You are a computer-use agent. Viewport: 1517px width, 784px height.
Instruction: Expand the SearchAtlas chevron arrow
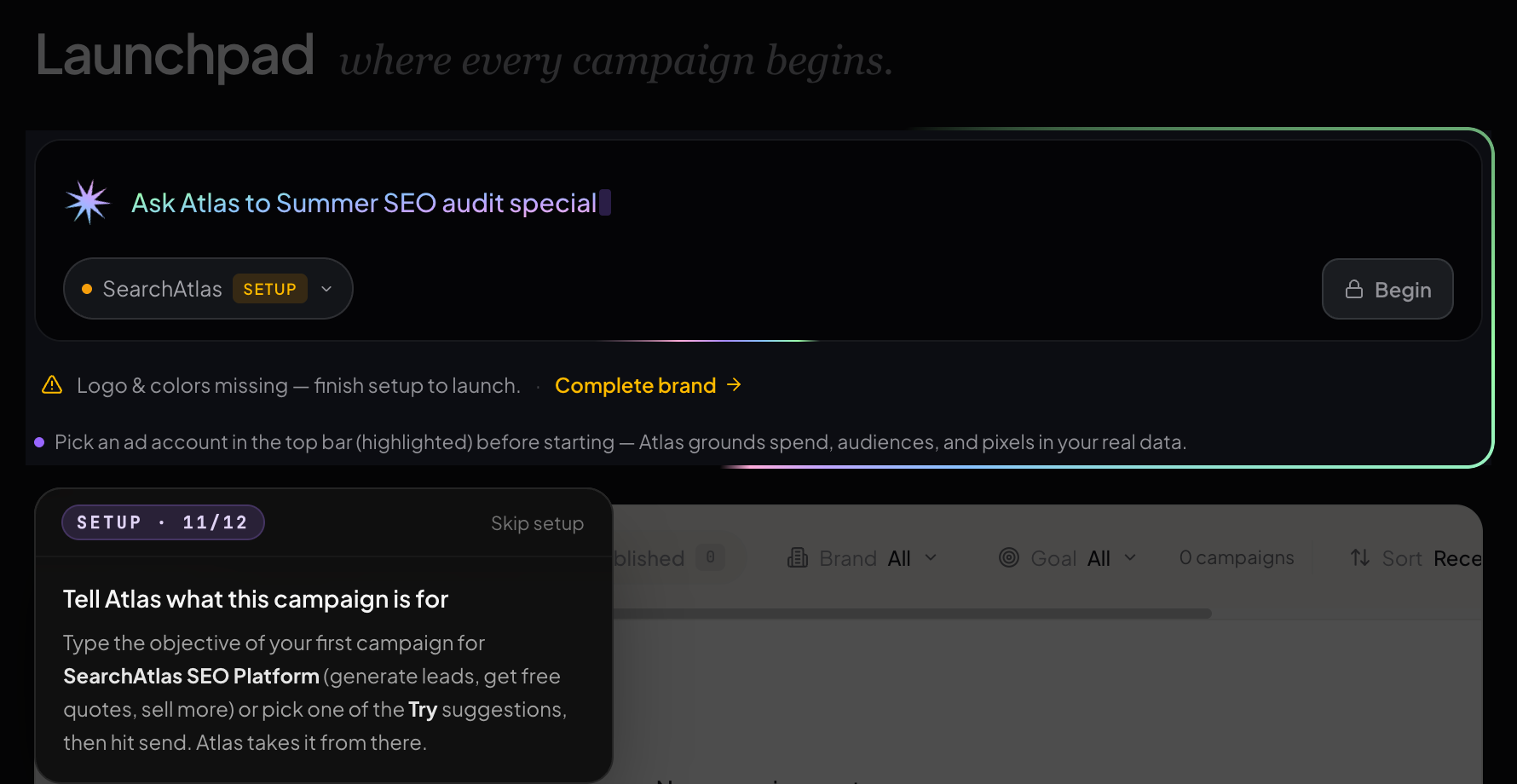(326, 290)
